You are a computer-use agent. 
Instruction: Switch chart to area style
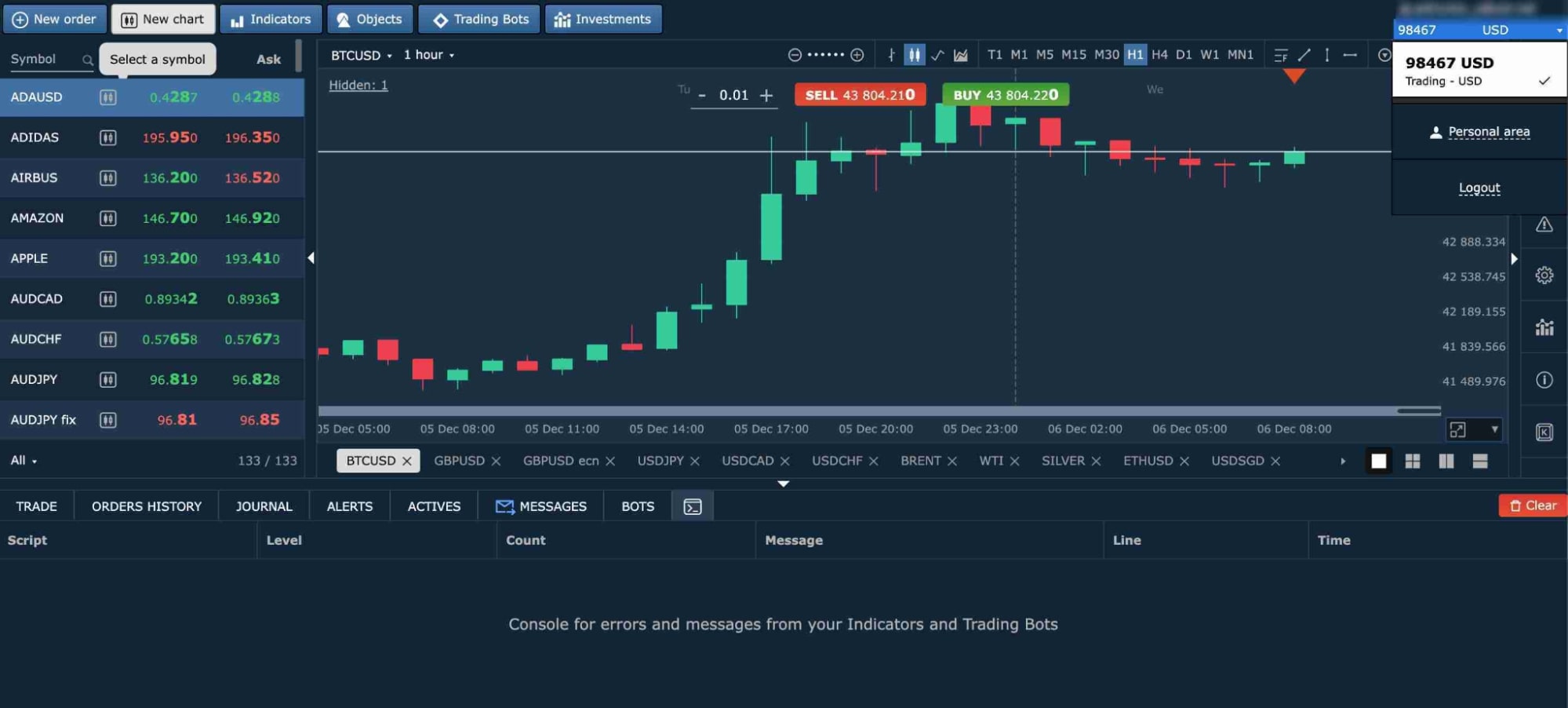pos(961,55)
